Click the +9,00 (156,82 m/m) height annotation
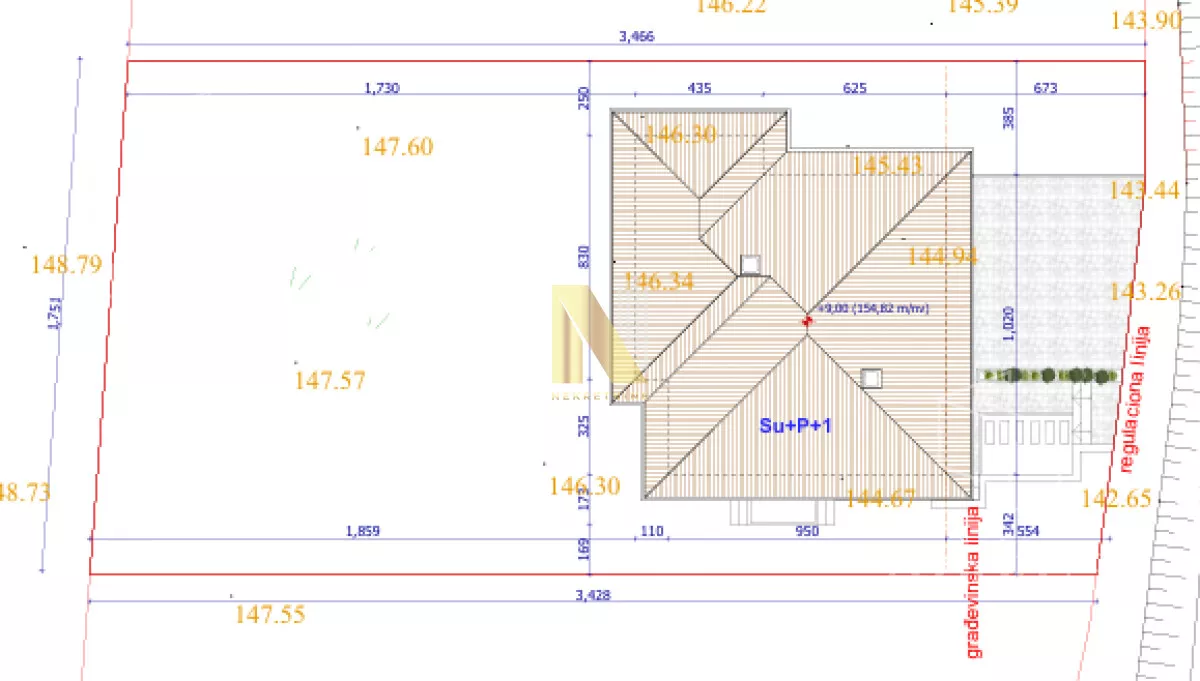 (874, 309)
